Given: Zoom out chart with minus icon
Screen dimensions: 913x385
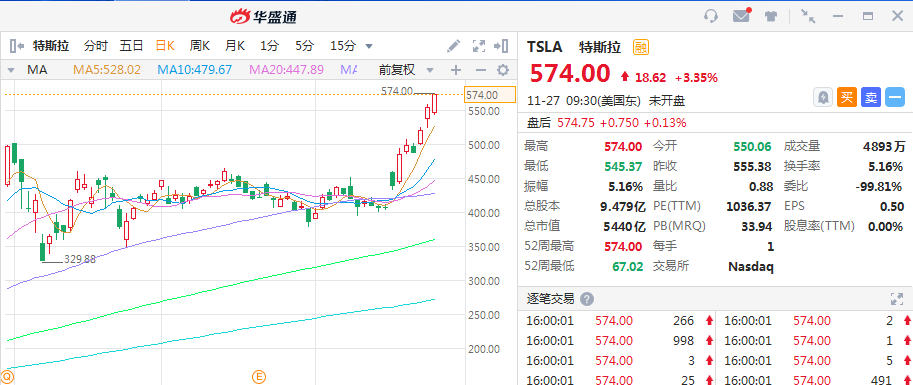Looking at the screenshot, I should (x=480, y=70).
